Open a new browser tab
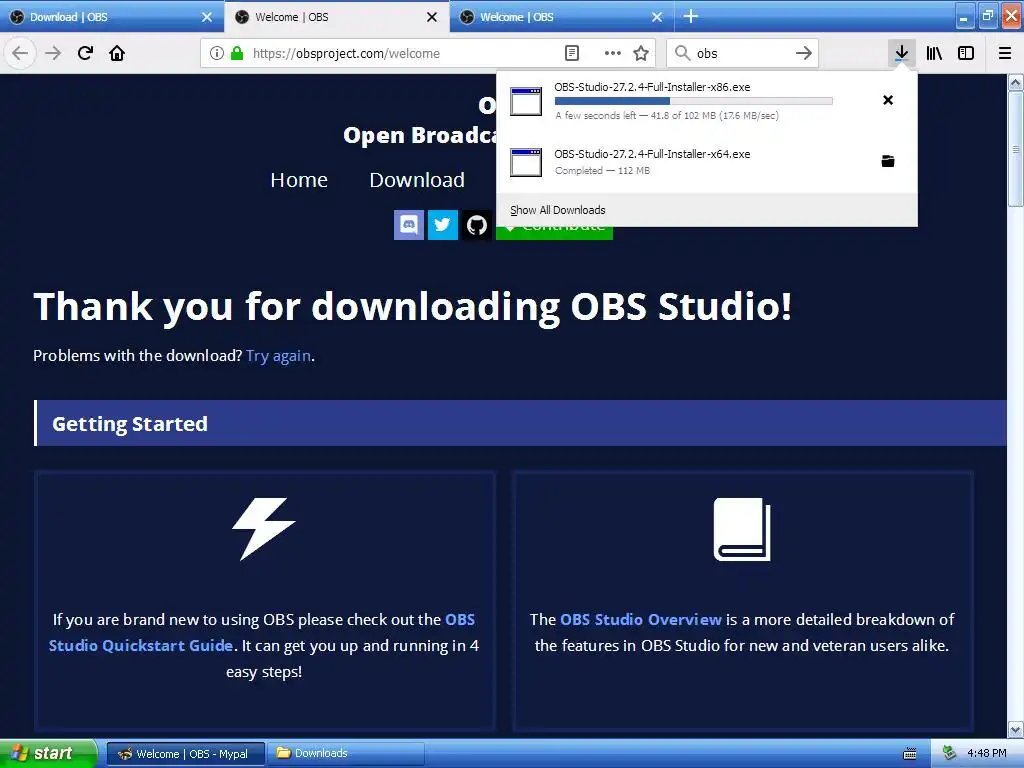Screen dimensions: 1024x768 (691, 16)
